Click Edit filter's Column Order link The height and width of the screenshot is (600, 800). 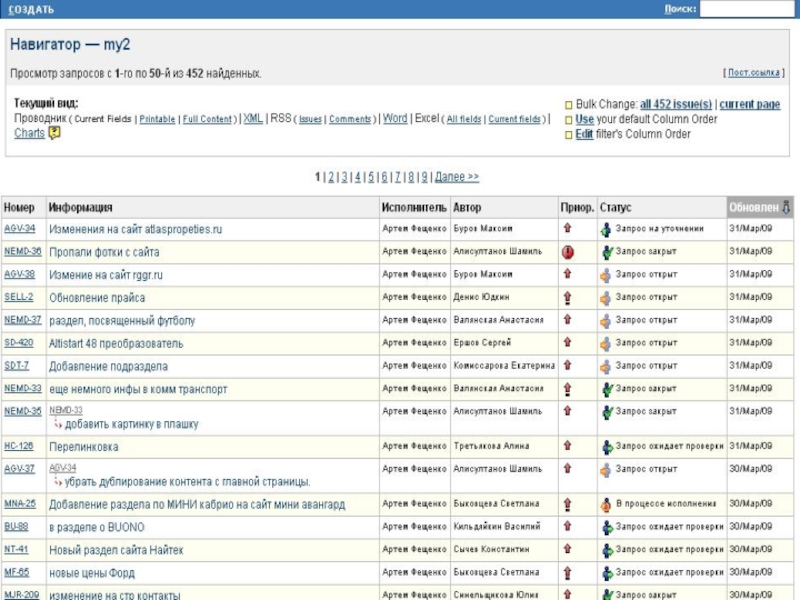(584, 134)
